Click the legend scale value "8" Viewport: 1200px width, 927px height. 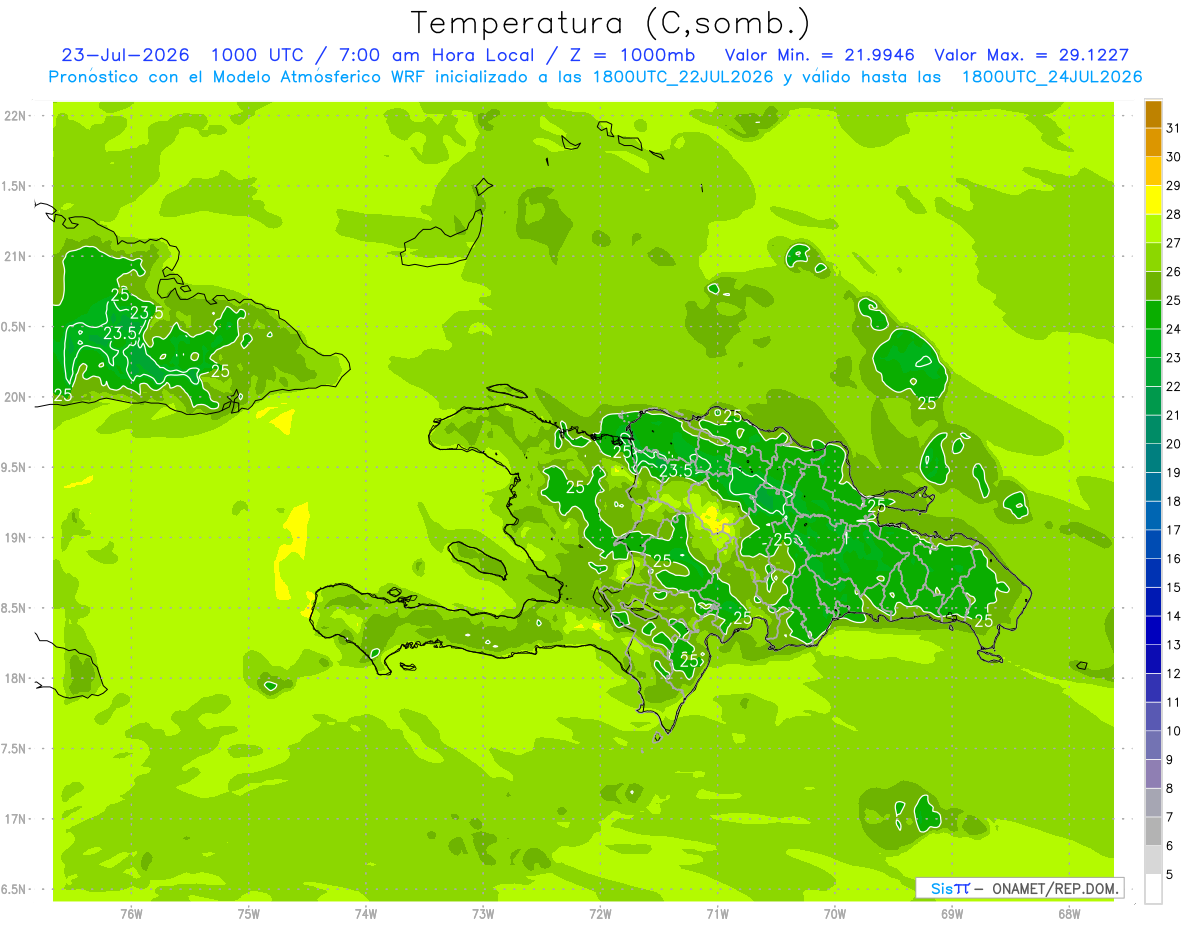tap(1170, 788)
